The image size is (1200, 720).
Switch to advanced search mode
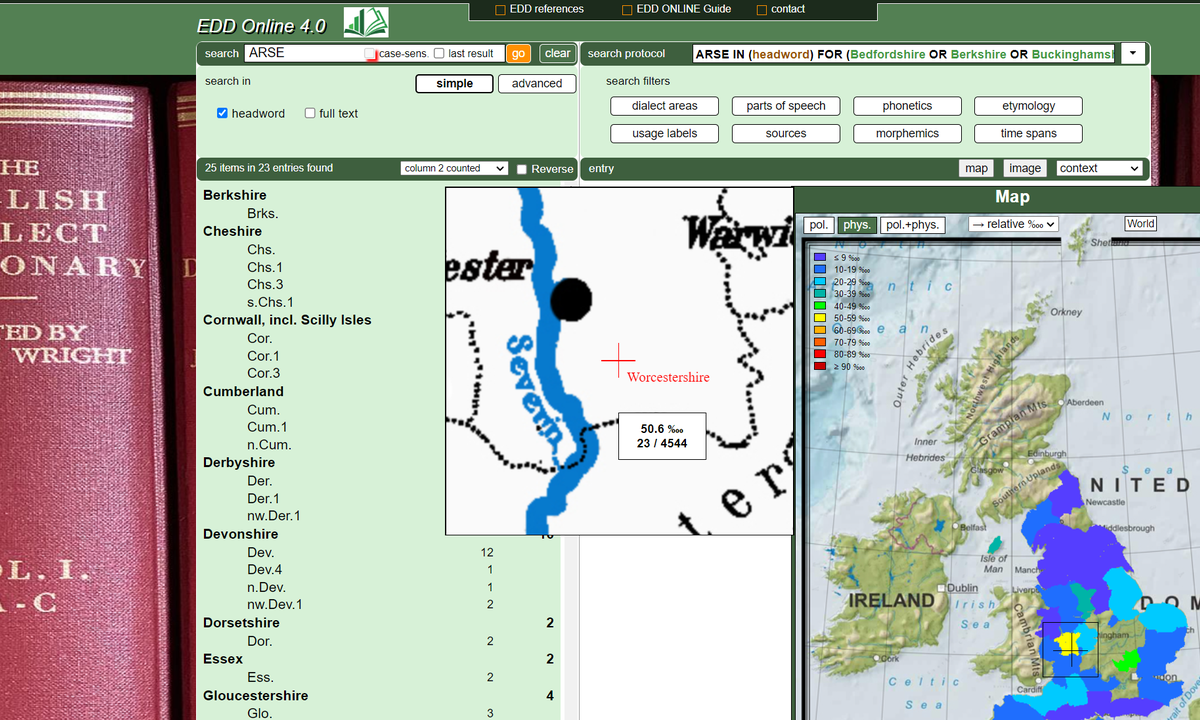tap(537, 84)
